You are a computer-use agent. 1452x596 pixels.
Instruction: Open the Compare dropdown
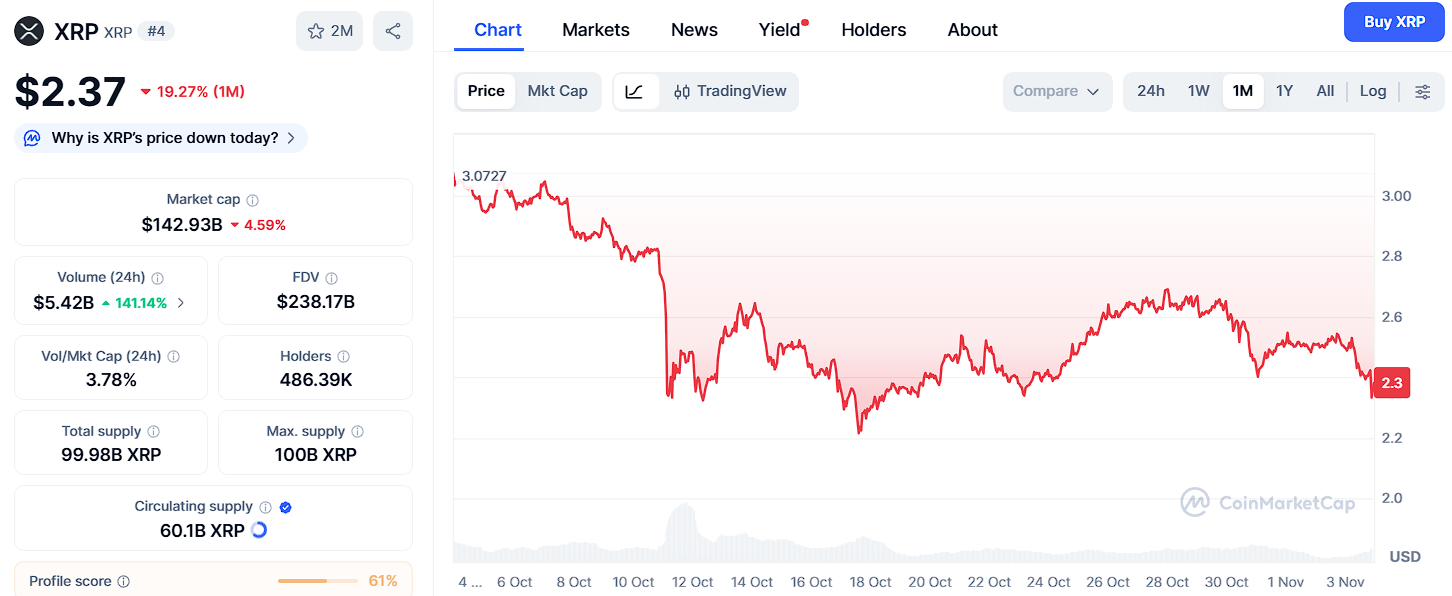pos(1057,91)
